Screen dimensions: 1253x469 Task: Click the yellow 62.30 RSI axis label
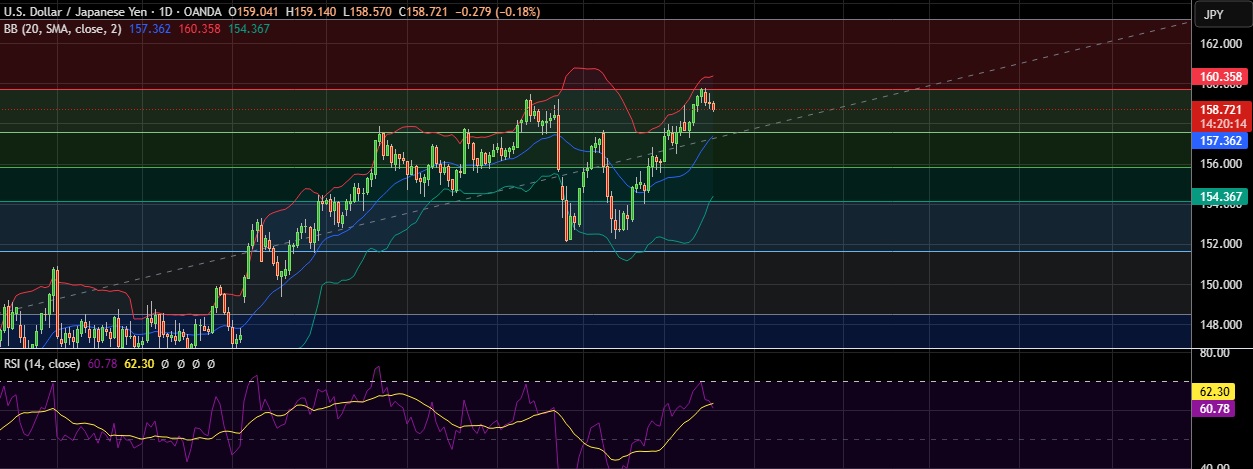pyautogui.click(x=1221, y=393)
